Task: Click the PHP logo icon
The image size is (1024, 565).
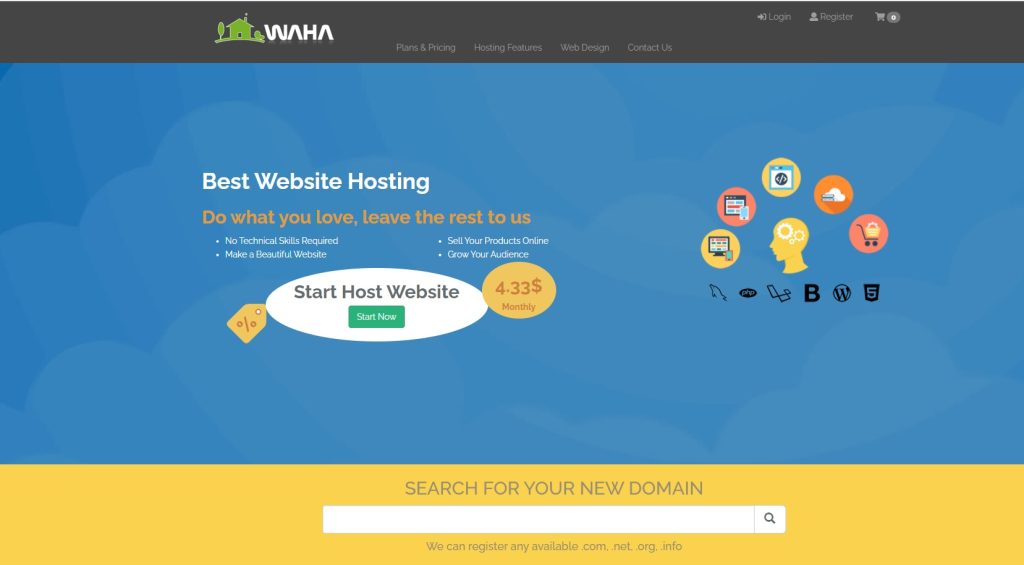Action: [x=748, y=293]
